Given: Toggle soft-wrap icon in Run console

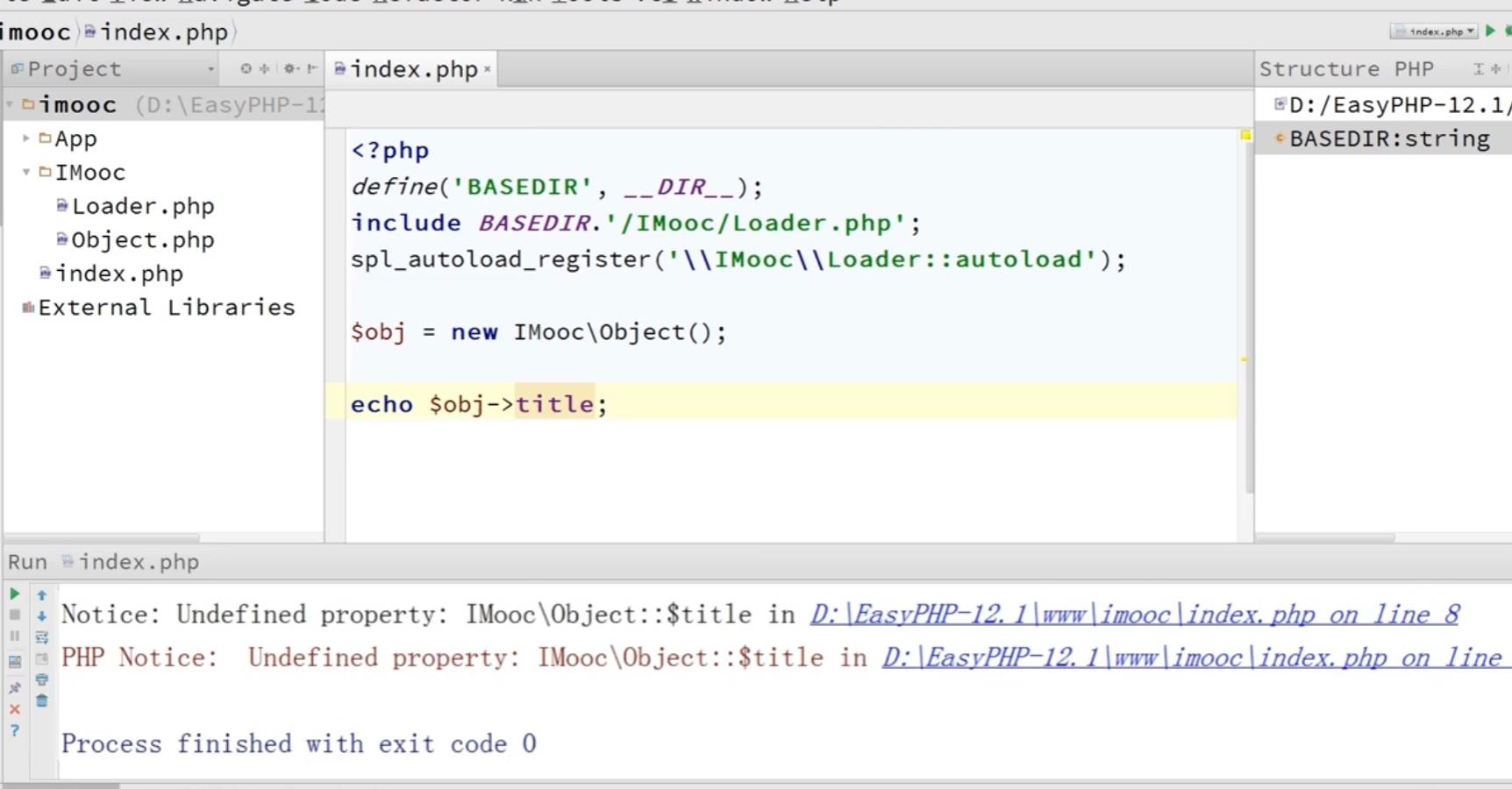Looking at the screenshot, I should (41, 637).
